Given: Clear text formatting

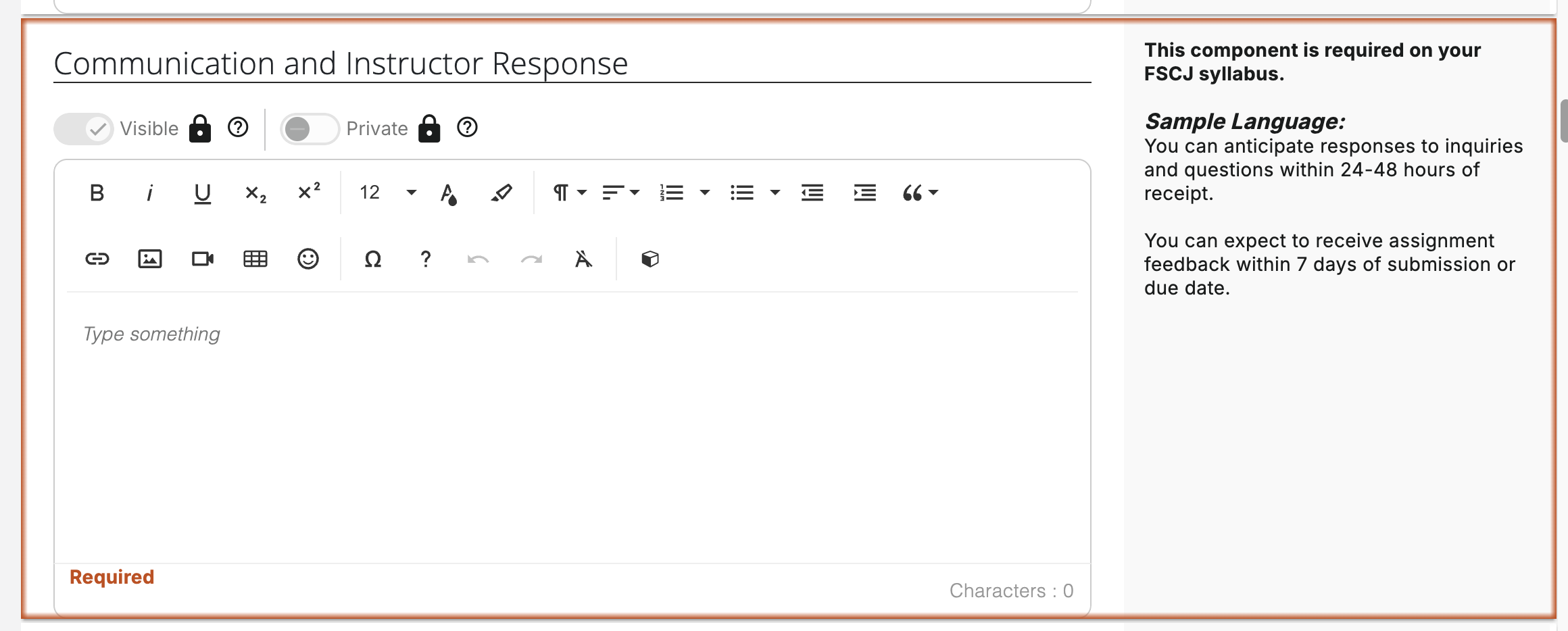Looking at the screenshot, I should 583,259.
